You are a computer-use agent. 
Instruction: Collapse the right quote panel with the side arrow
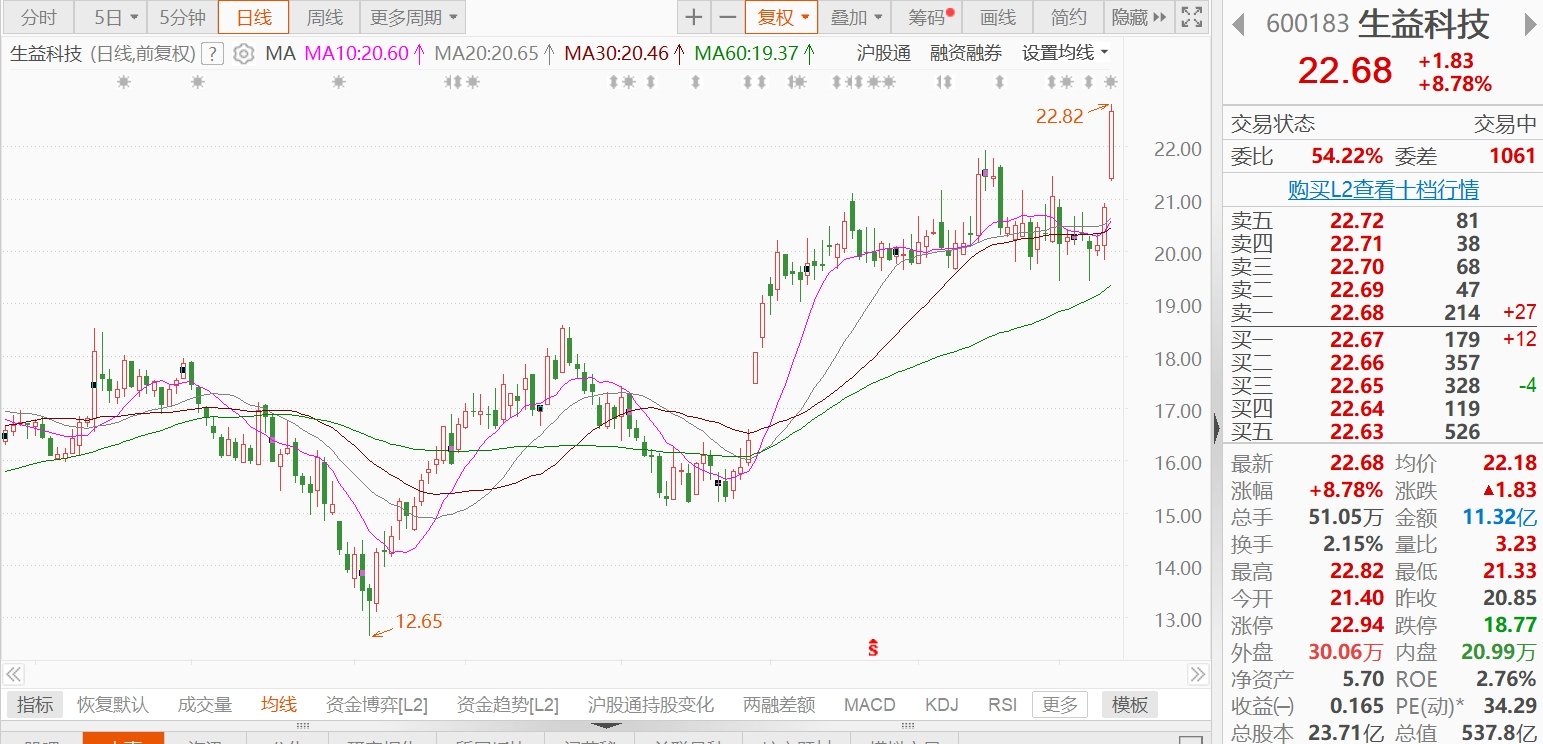pyautogui.click(x=1216, y=429)
